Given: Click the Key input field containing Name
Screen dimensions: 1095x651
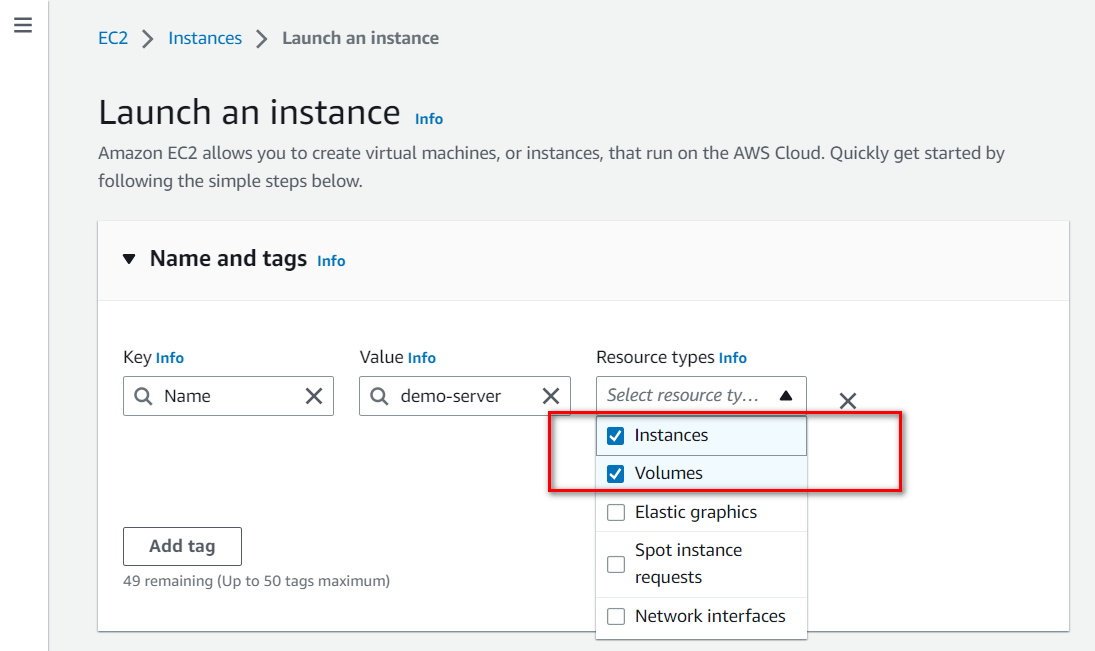Looking at the screenshot, I should point(230,396).
